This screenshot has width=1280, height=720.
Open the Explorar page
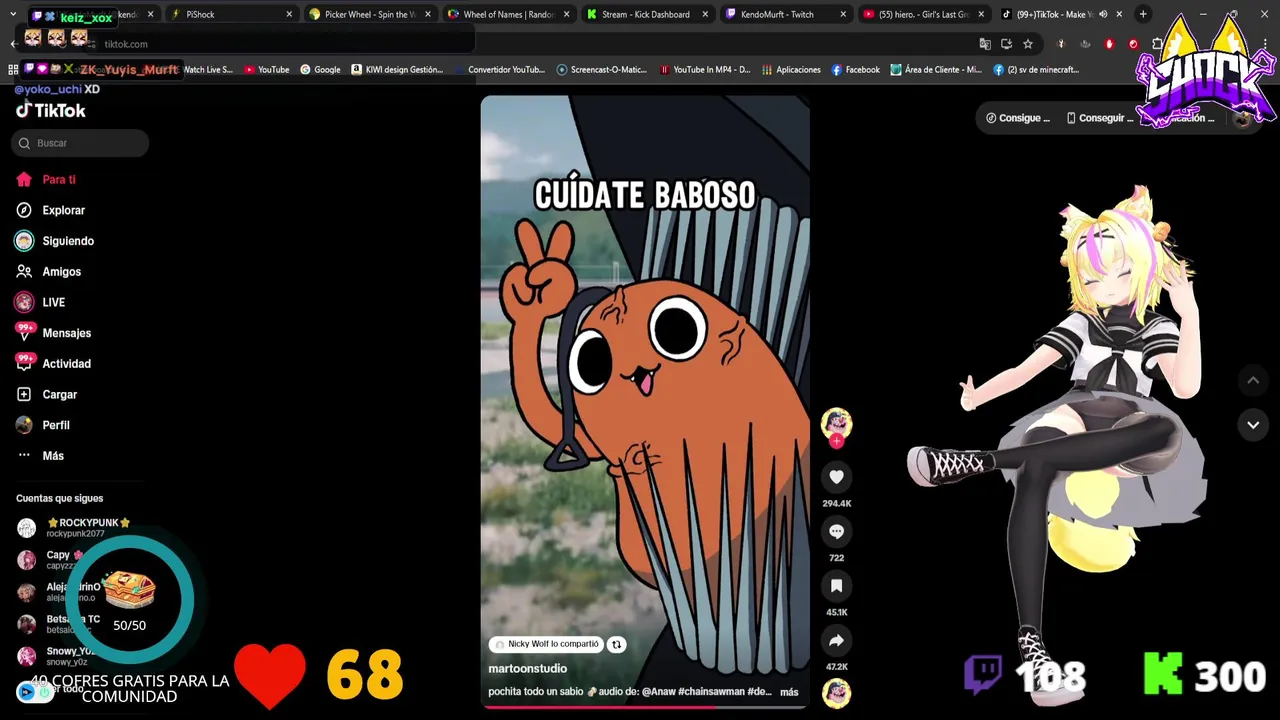coord(63,210)
